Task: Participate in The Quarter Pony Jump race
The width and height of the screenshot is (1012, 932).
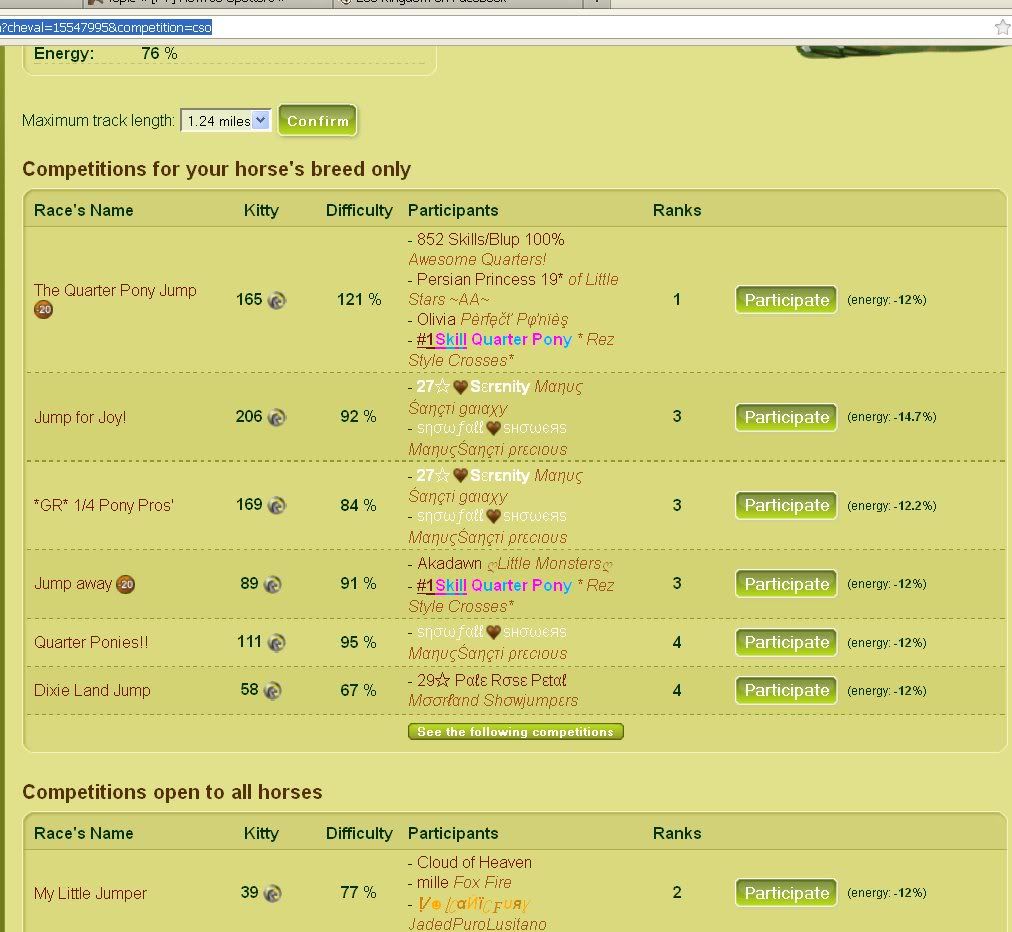Action: pyautogui.click(x=786, y=300)
